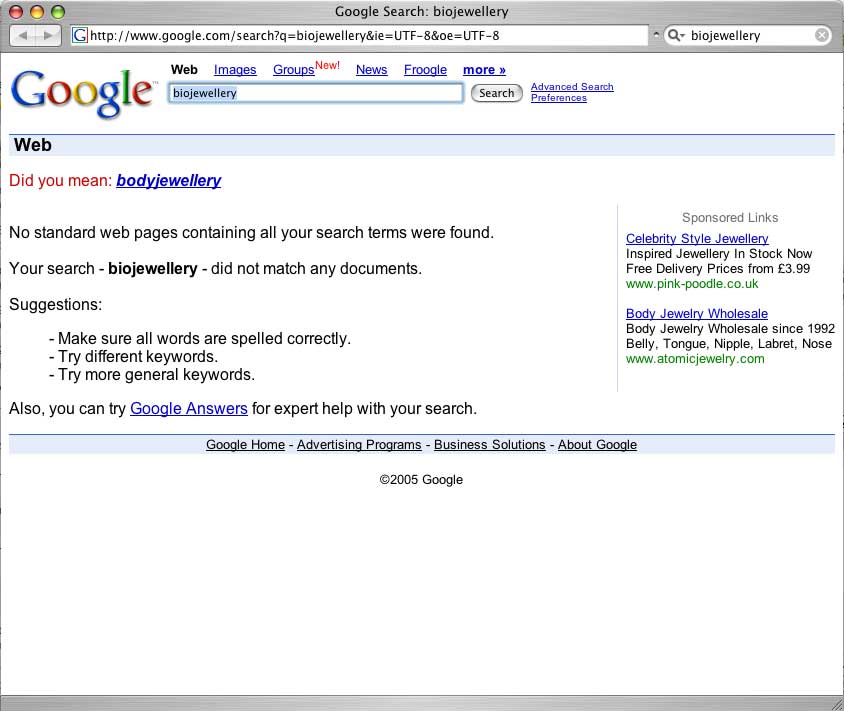
Task: Click the window title "Google Search: biojewellery"
Action: (421, 11)
